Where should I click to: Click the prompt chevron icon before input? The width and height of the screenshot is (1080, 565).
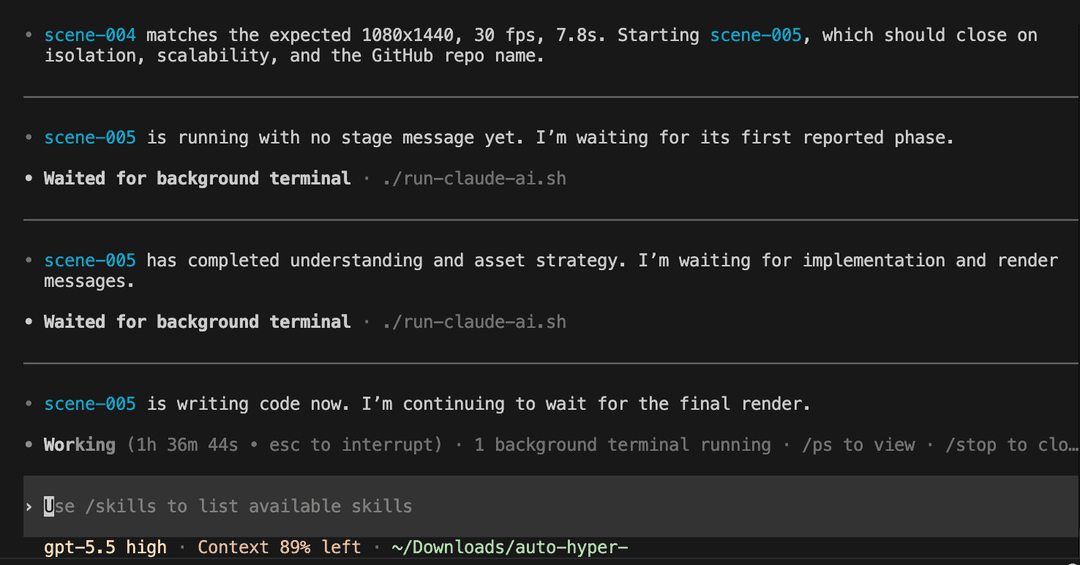[29, 507]
